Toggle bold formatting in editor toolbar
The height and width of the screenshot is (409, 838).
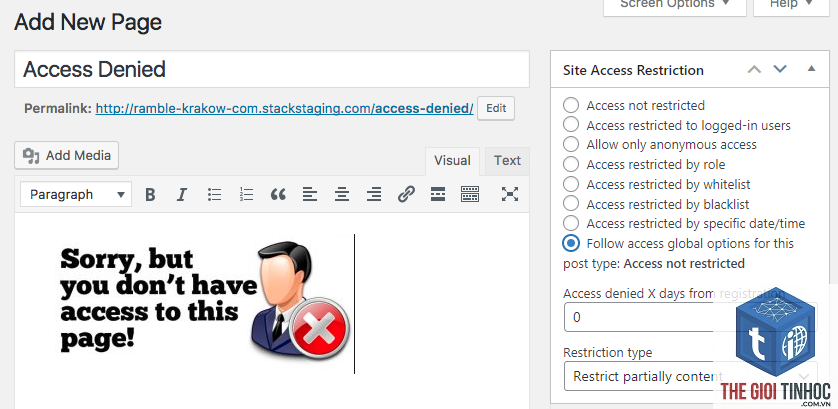click(x=150, y=195)
